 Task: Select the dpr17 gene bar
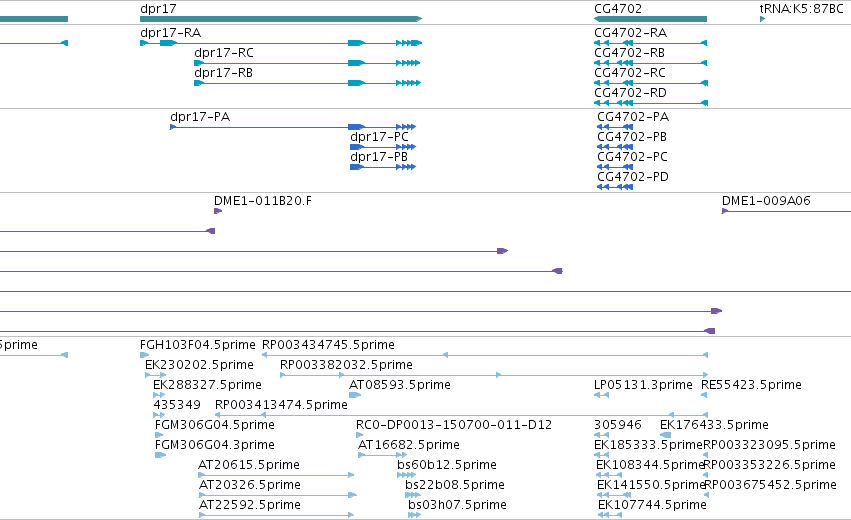[281, 19]
